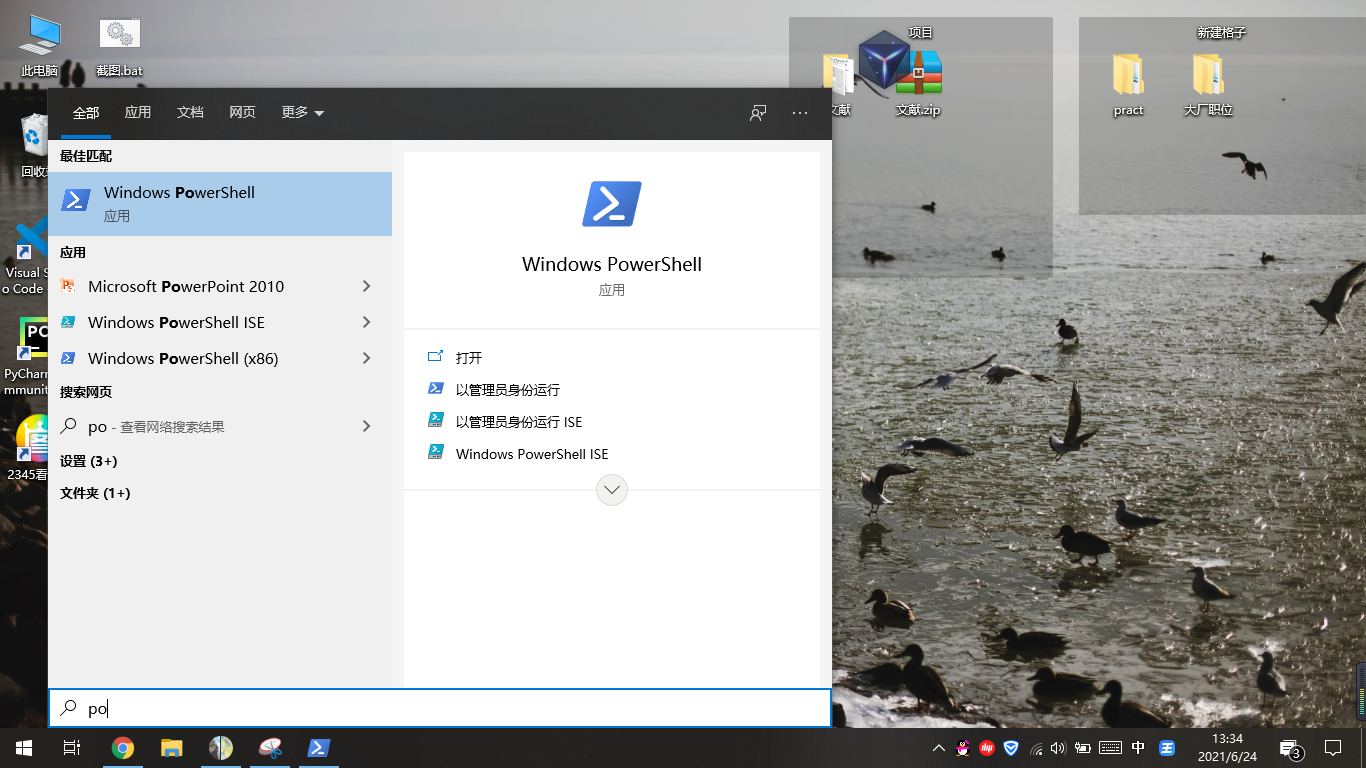
Task: Click the Windows Start button
Action: click(23, 748)
